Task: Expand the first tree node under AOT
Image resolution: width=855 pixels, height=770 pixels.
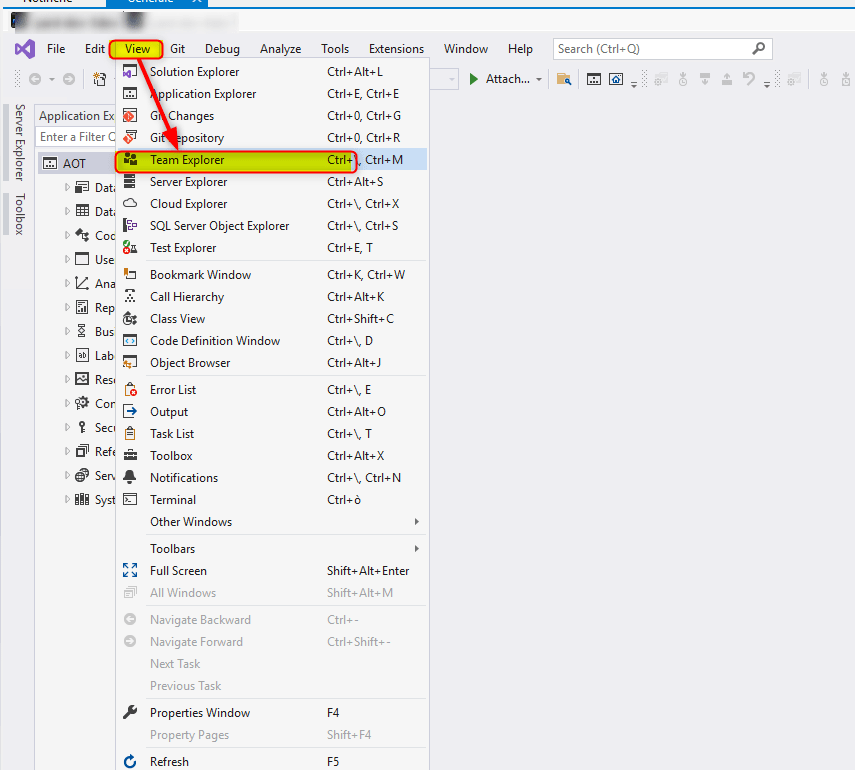Action: click(68, 187)
